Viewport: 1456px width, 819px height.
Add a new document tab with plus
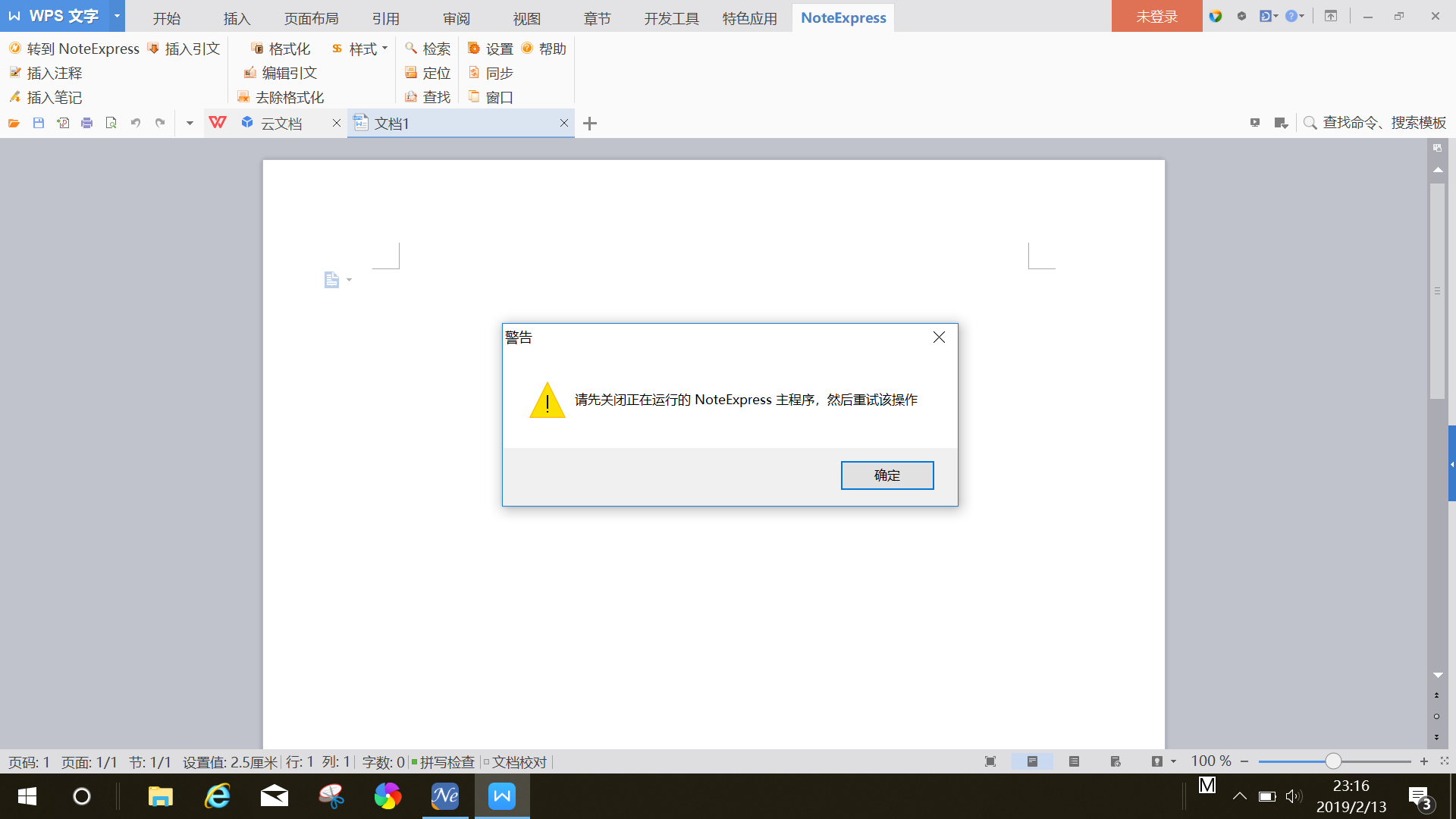click(590, 124)
